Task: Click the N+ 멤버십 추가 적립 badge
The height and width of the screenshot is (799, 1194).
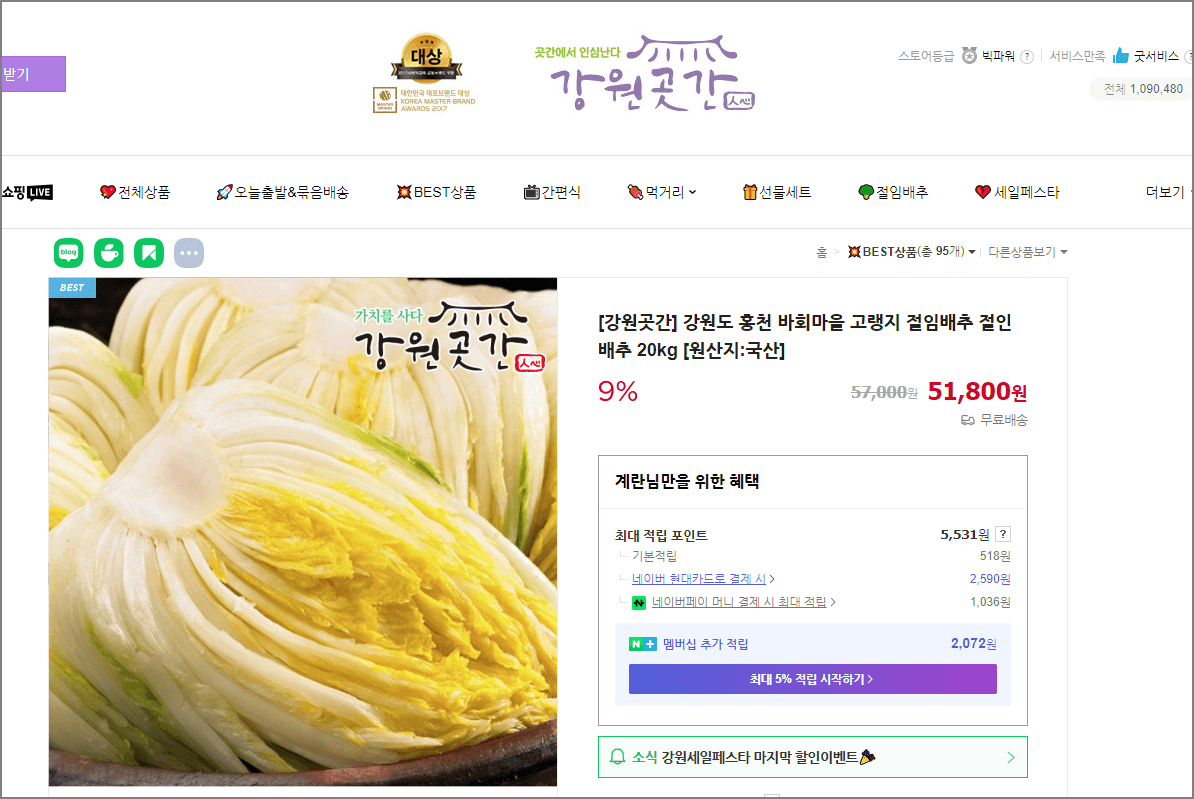Action: (x=643, y=643)
